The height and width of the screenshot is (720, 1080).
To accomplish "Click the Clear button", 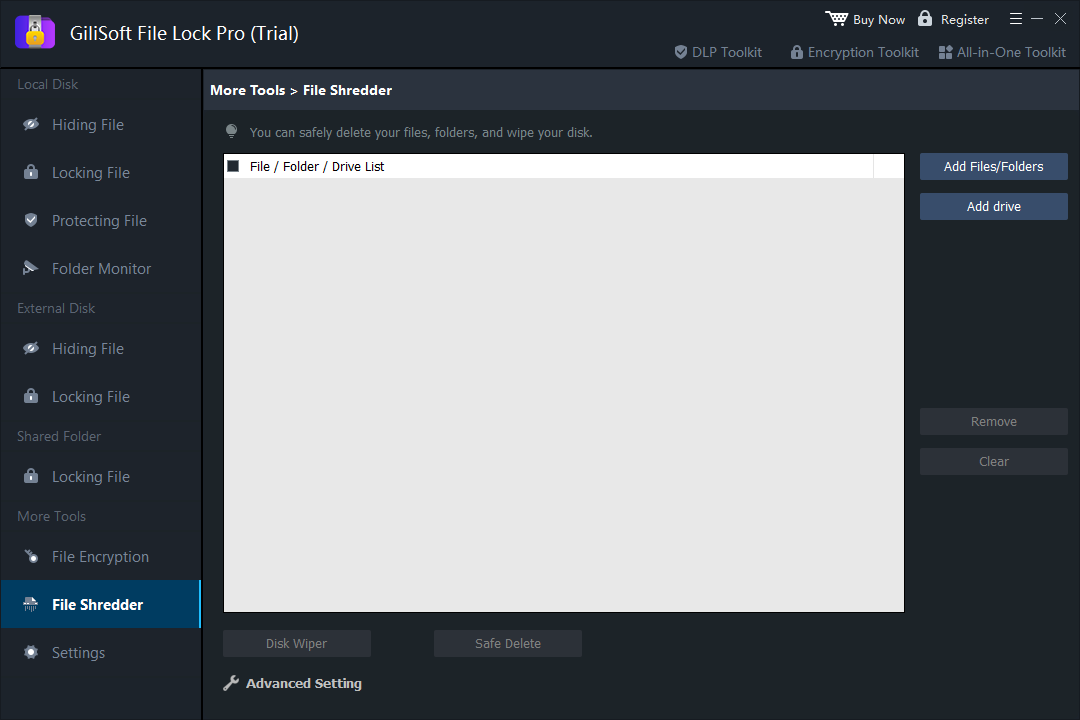I will (993, 462).
